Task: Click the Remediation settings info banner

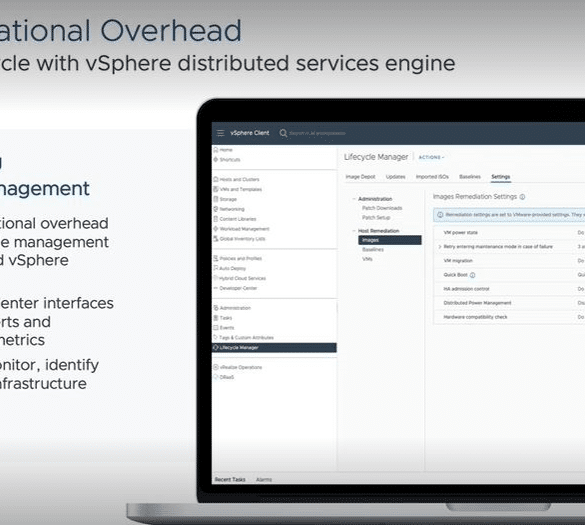Action: [509, 215]
